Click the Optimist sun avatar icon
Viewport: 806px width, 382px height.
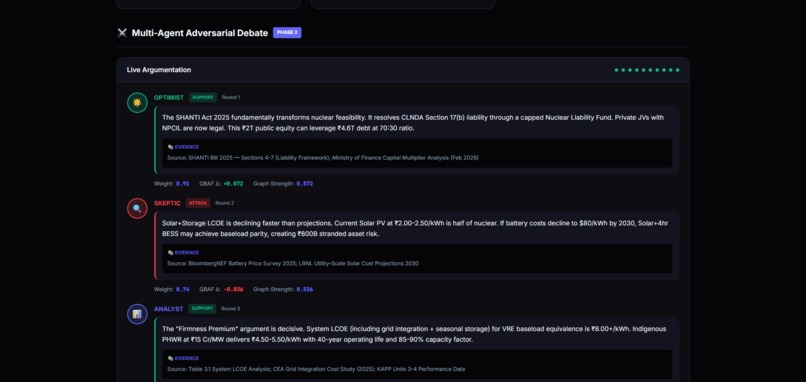coord(137,102)
